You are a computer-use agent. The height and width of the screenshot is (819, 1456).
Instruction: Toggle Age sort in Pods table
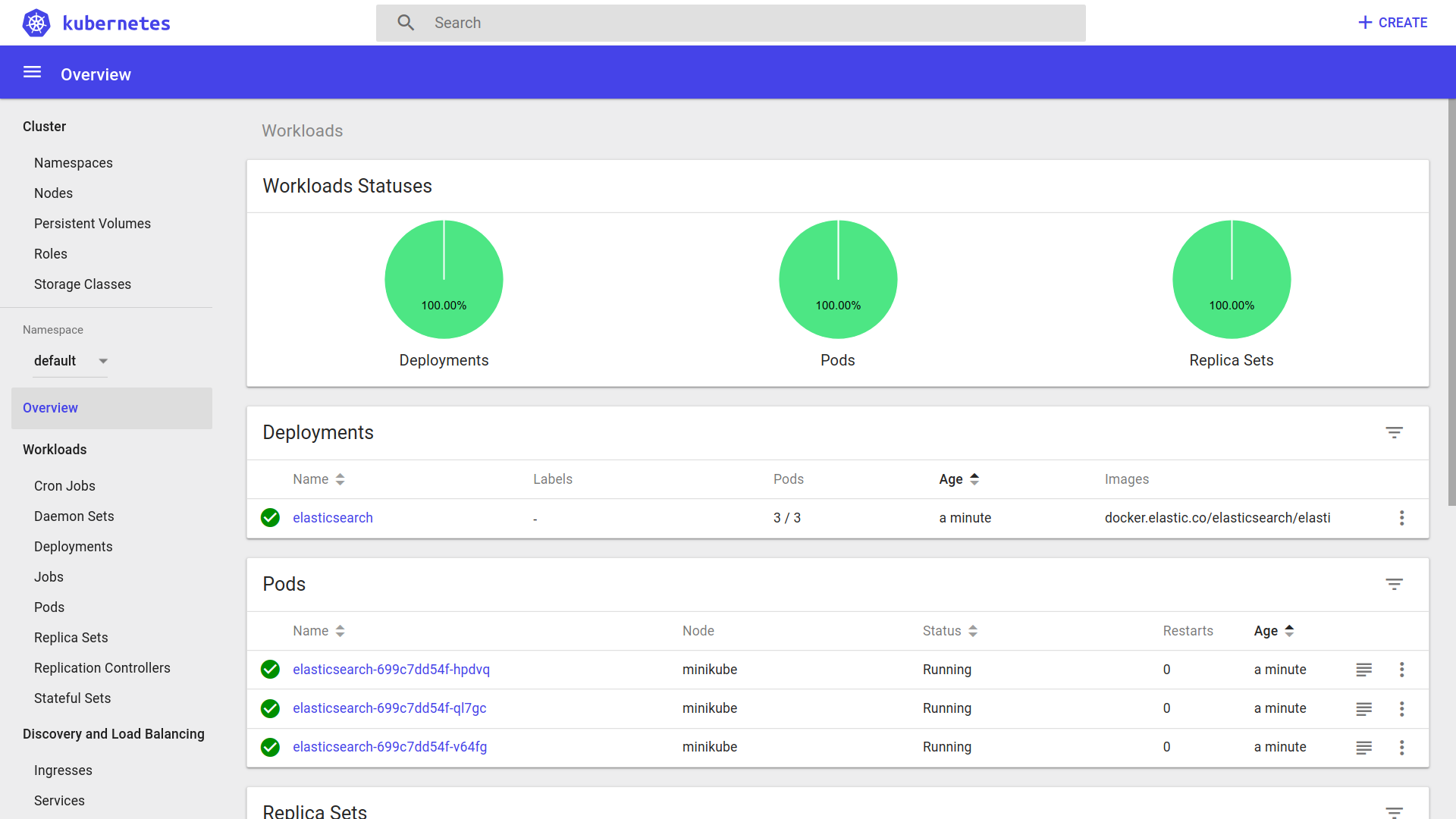(x=1273, y=631)
